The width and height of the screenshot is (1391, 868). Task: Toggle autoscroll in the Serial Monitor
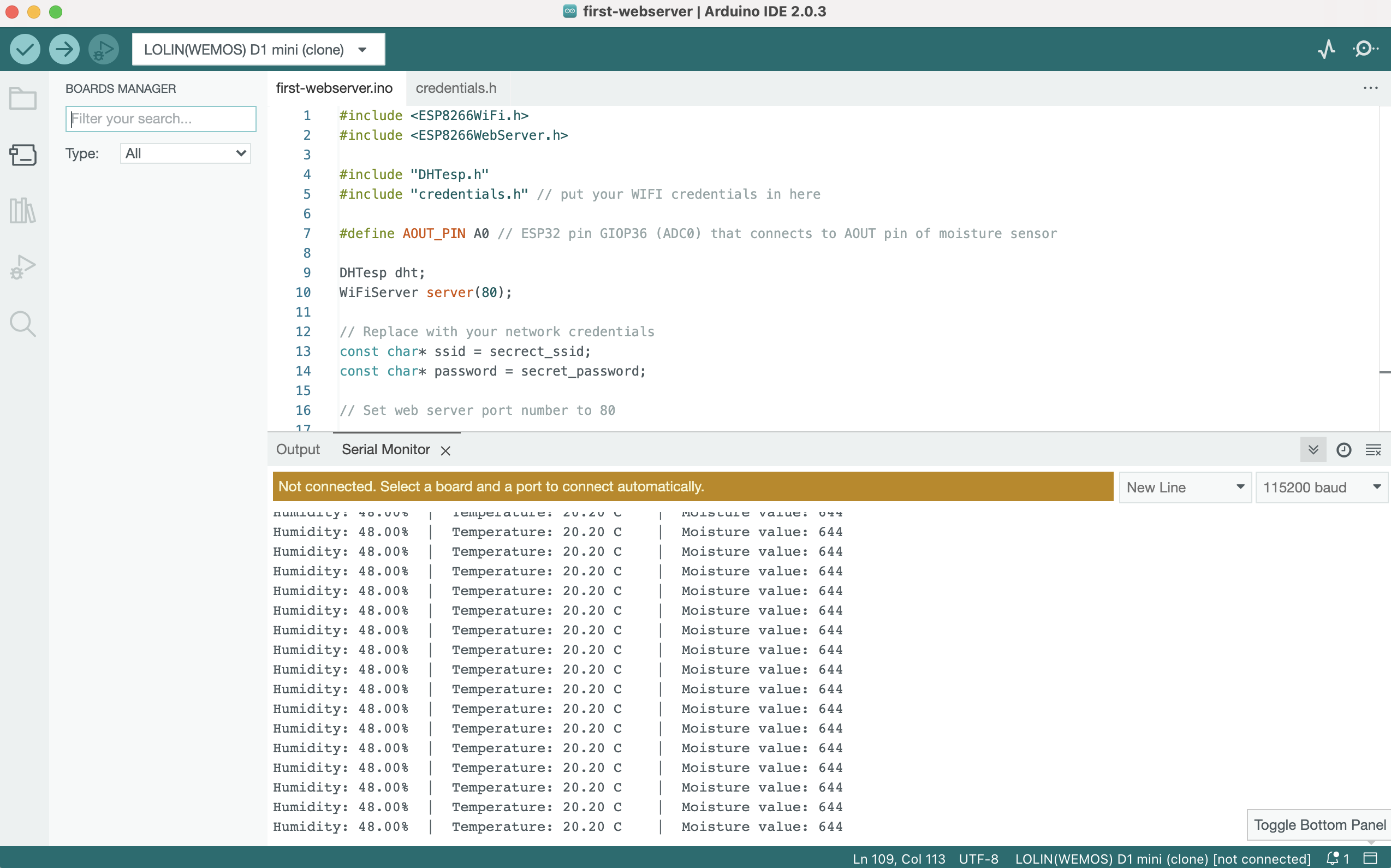pyautogui.click(x=1313, y=449)
